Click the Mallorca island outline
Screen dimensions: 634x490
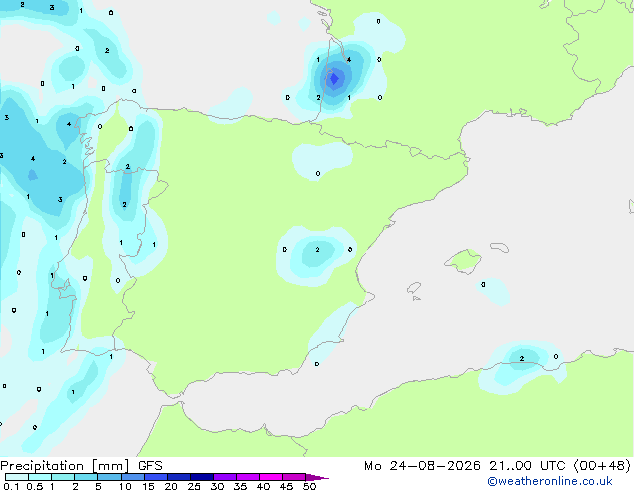coord(463,261)
